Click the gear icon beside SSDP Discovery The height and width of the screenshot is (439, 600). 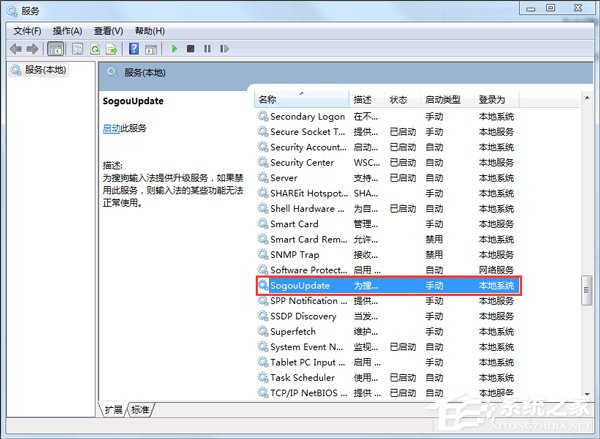[263, 316]
